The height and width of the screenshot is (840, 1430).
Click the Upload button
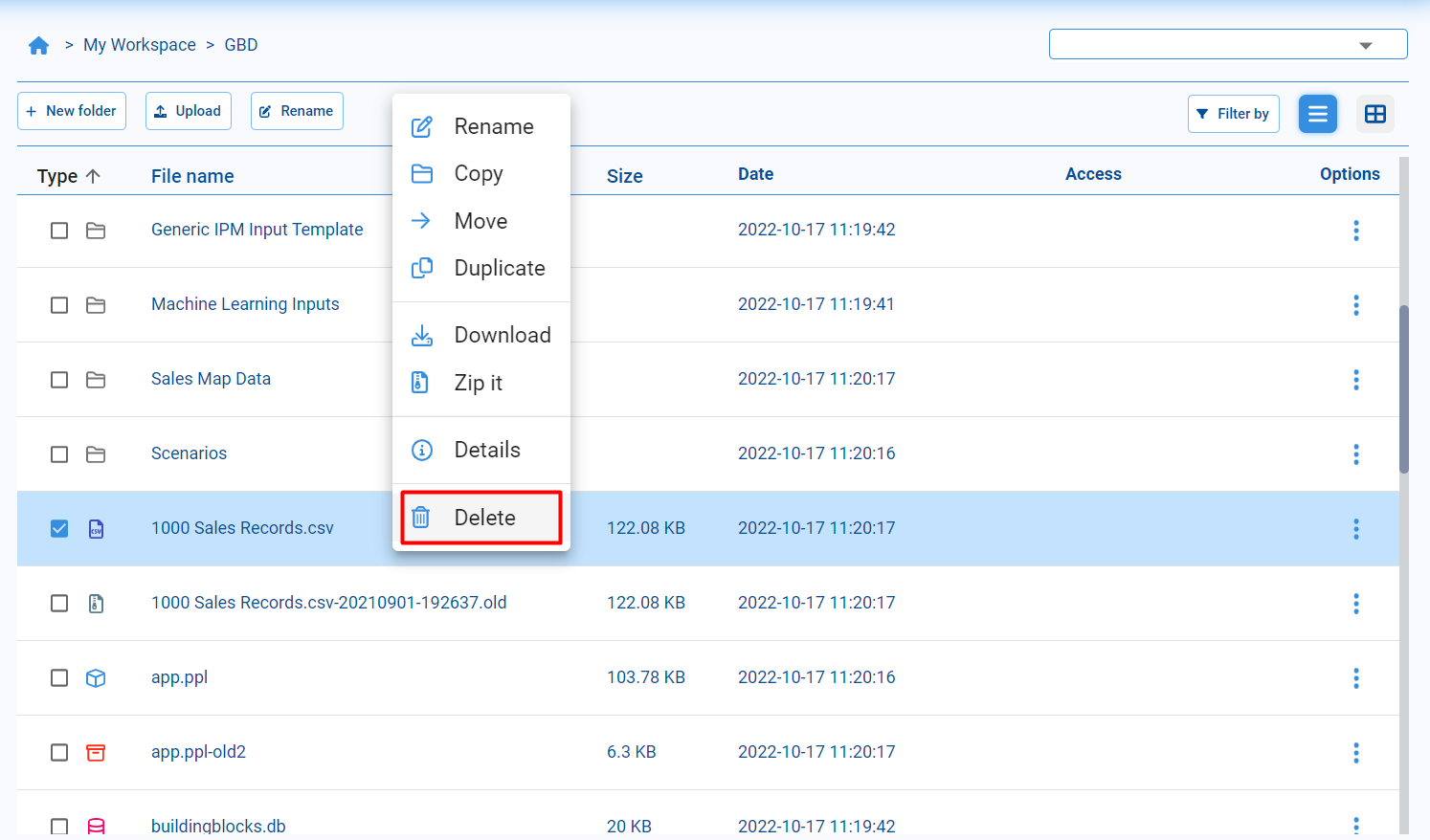pos(189,111)
